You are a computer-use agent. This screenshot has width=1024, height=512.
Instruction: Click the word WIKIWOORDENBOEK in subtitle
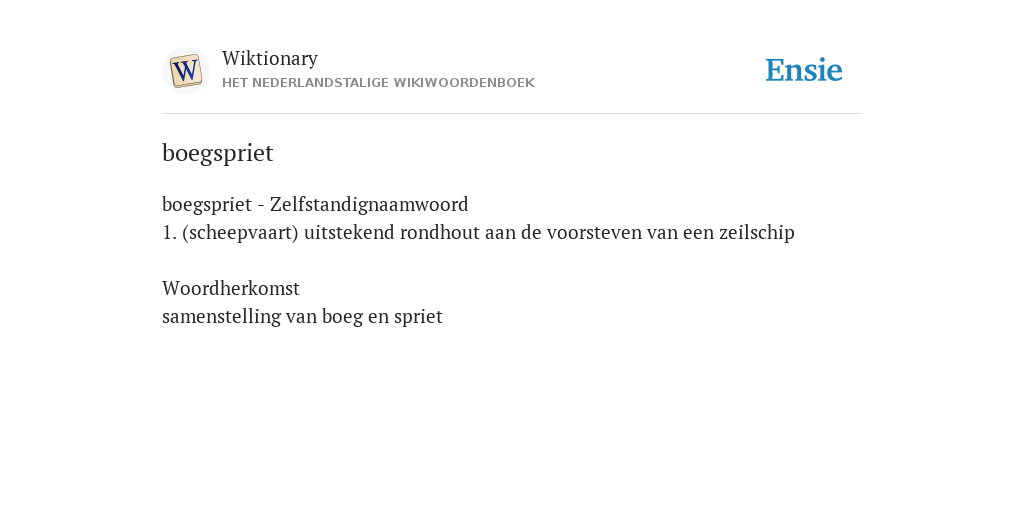pos(464,83)
